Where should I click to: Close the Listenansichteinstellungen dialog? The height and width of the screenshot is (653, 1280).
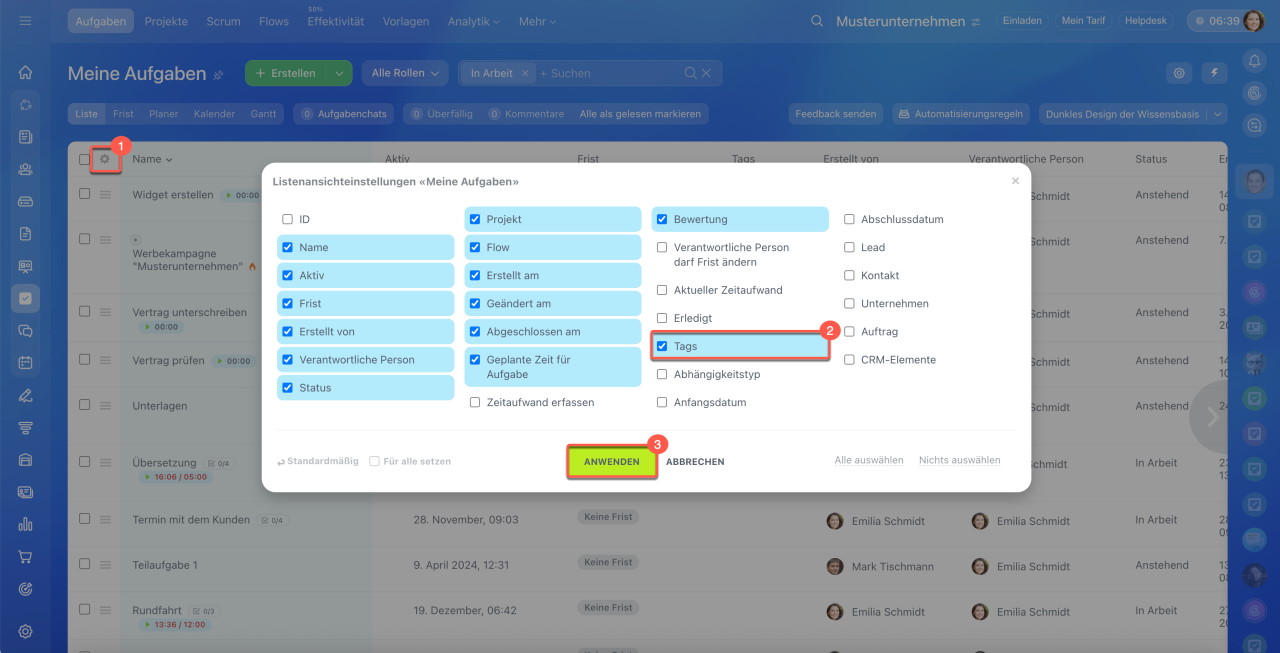coord(1015,181)
